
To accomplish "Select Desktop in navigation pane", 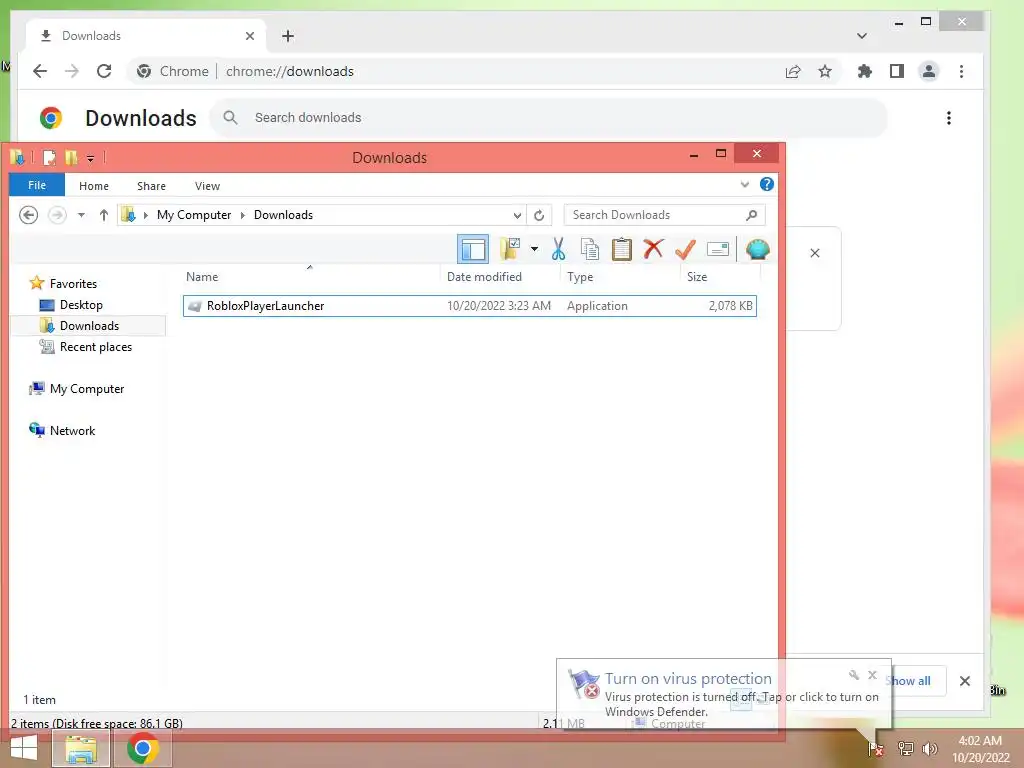I will tap(81, 305).
